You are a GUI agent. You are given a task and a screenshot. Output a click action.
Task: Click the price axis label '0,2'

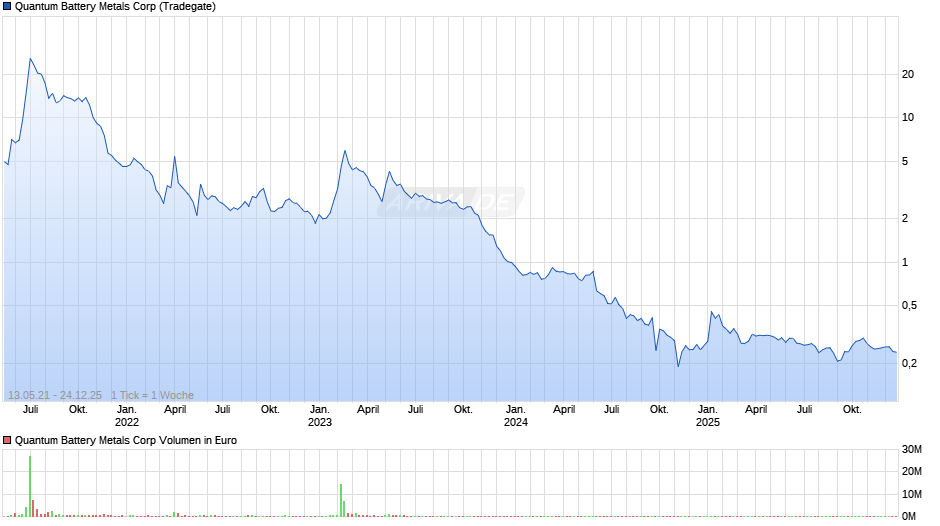pyautogui.click(x=909, y=363)
